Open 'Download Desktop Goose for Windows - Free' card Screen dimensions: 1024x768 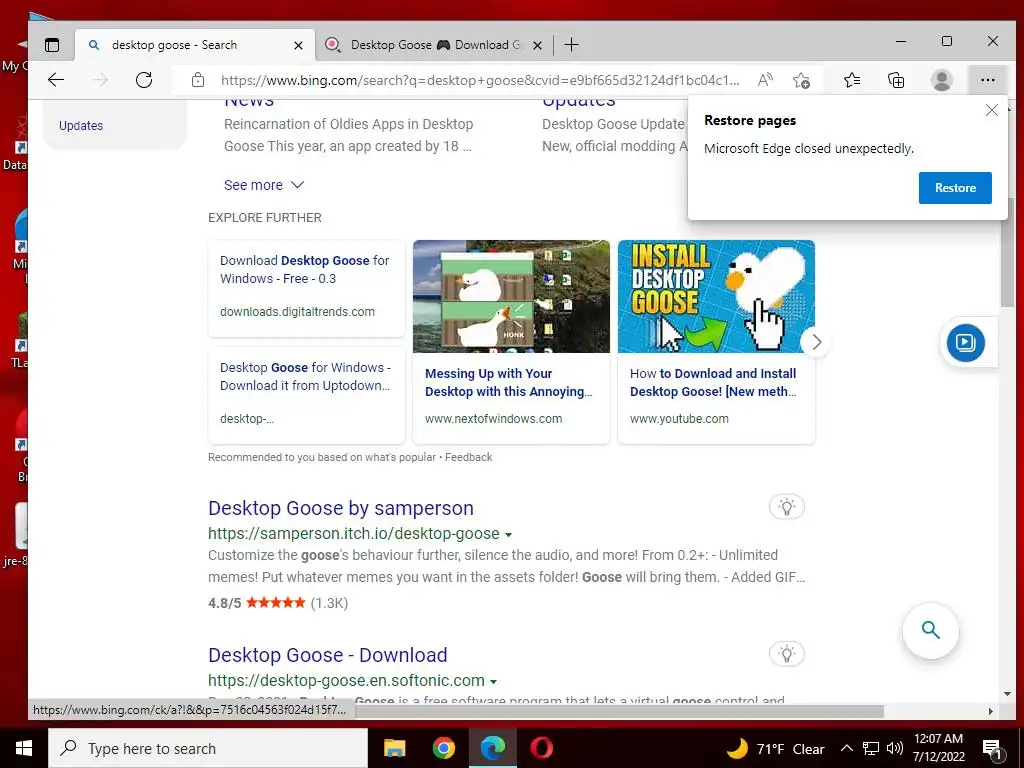(306, 288)
